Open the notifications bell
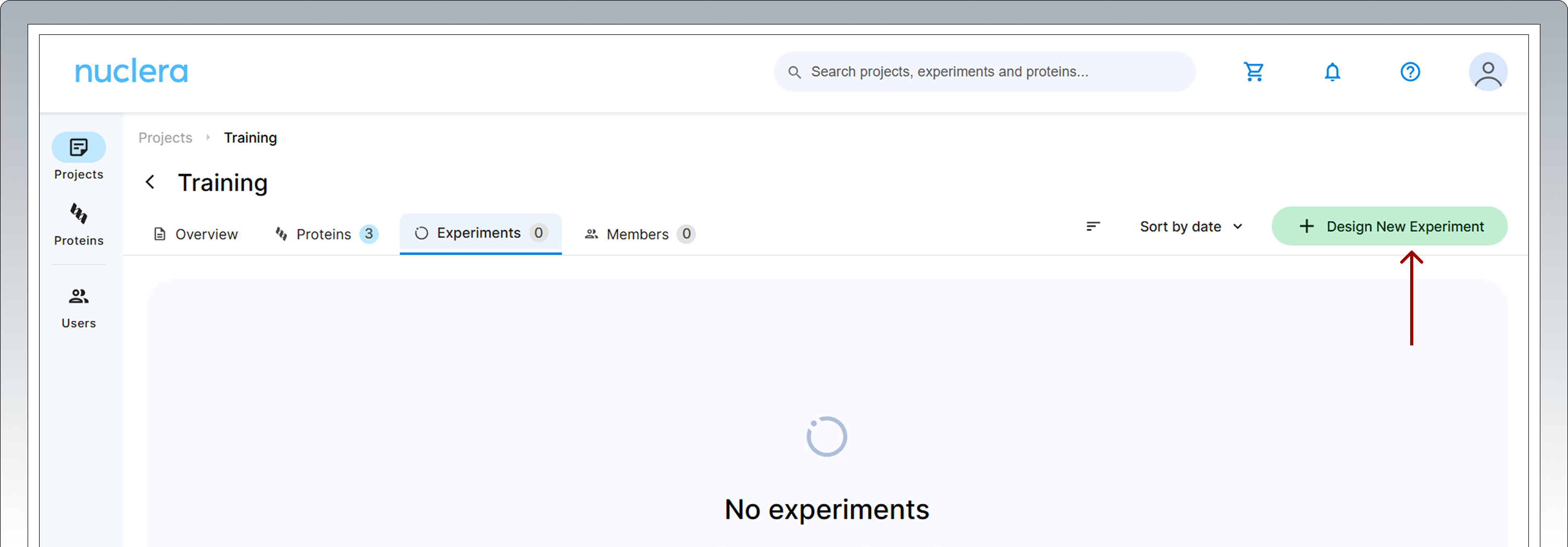1568x547 pixels. tap(1332, 72)
